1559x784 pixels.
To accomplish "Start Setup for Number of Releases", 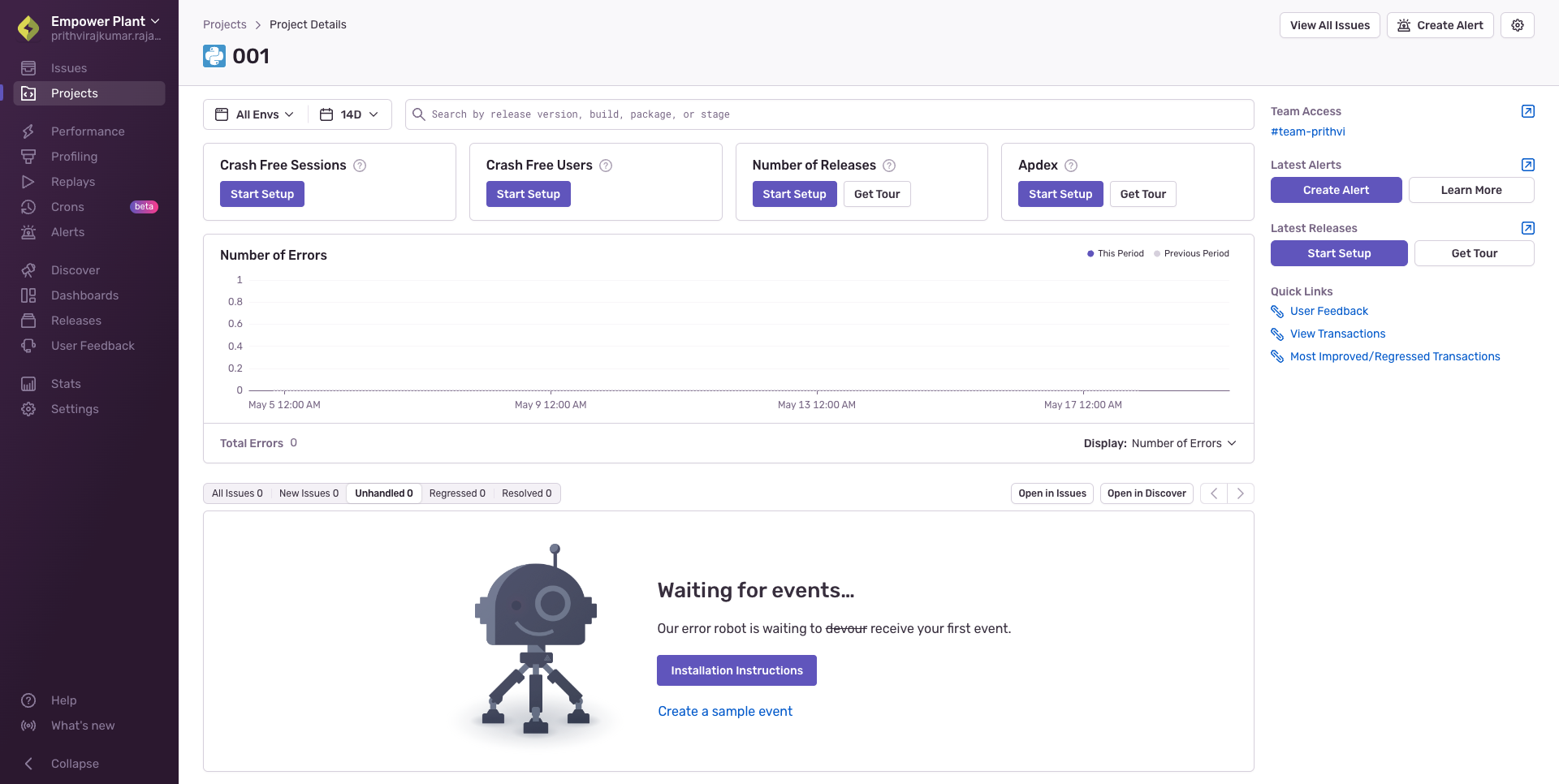I will coord(794,194).
